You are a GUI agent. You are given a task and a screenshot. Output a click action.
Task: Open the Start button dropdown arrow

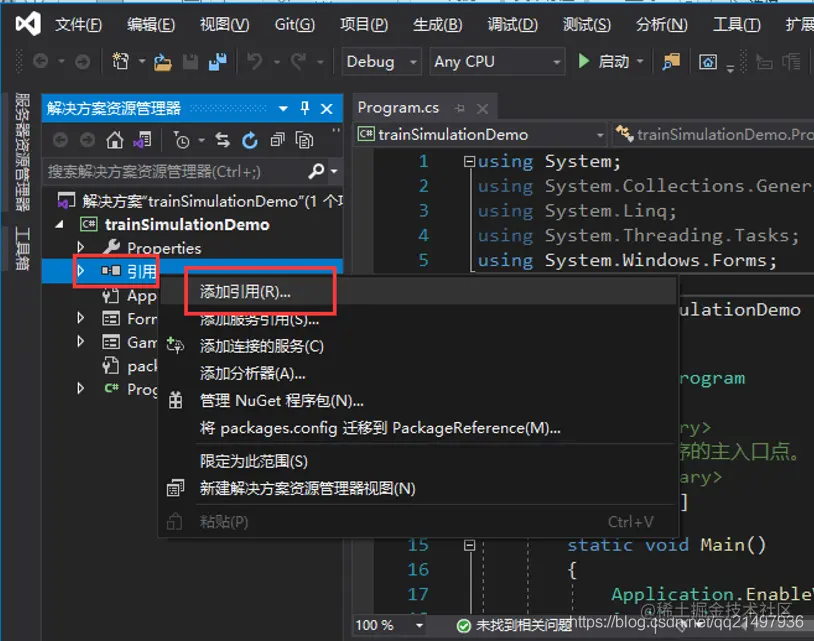640,61
